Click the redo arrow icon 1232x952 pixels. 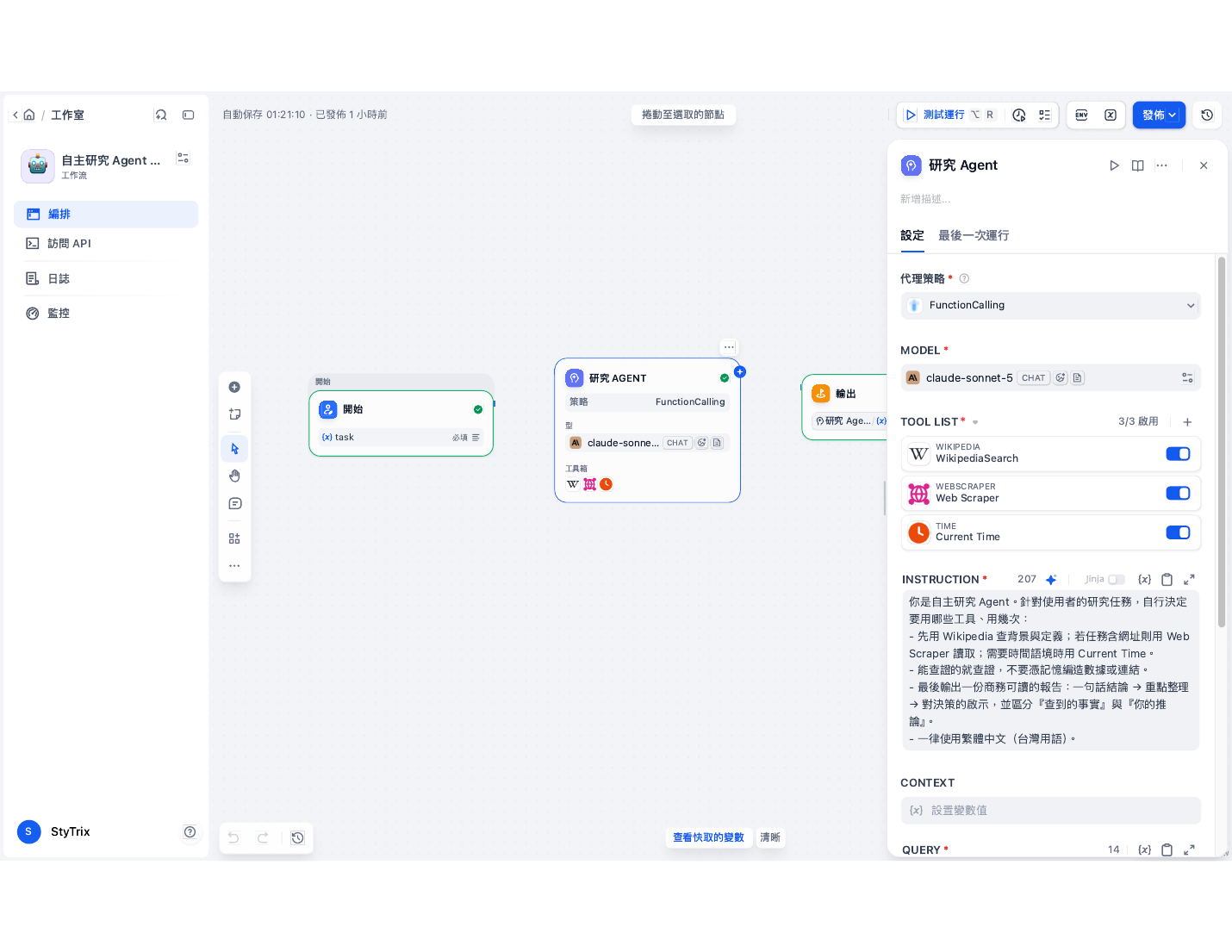coord(263,837)
